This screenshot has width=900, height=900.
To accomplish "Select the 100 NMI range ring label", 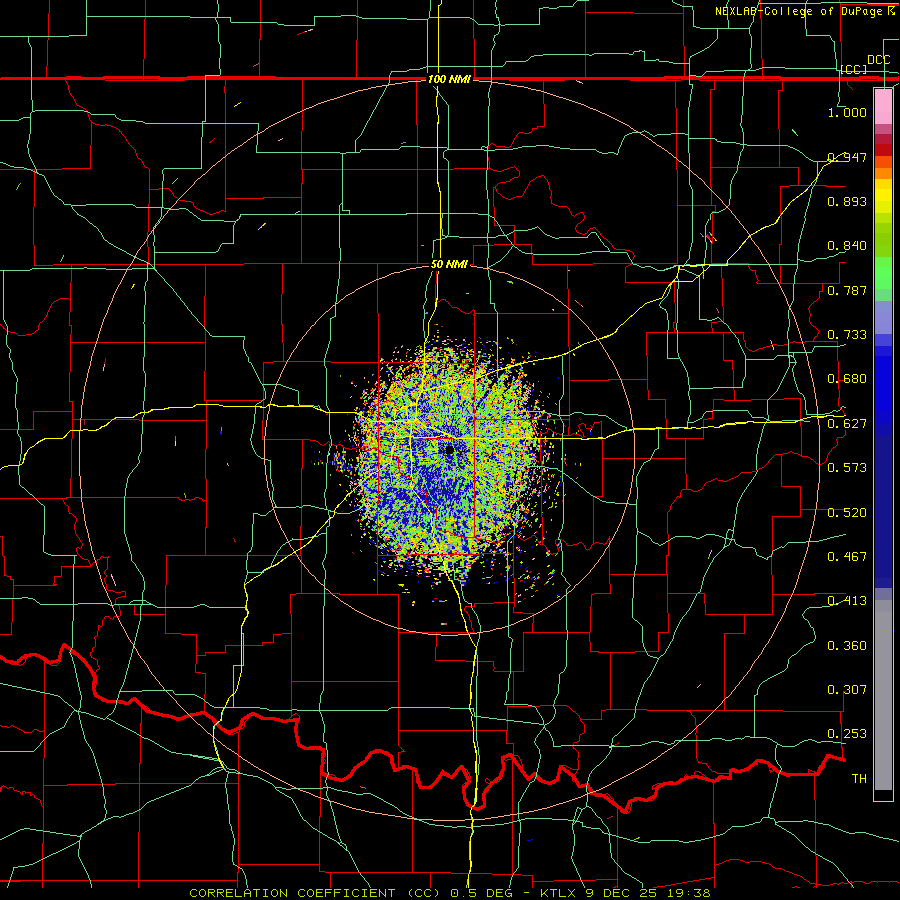I will click(x=449, y=79).
